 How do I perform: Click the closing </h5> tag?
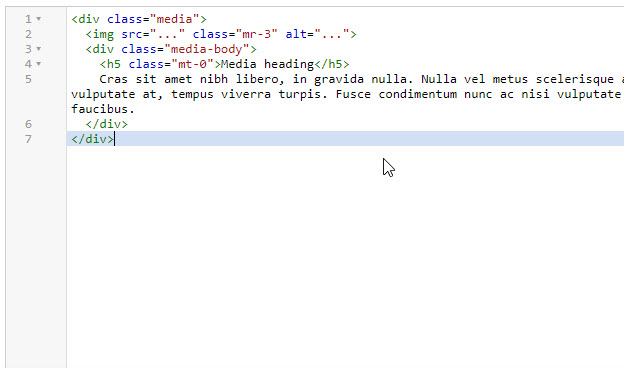click(x=332, y=64)
